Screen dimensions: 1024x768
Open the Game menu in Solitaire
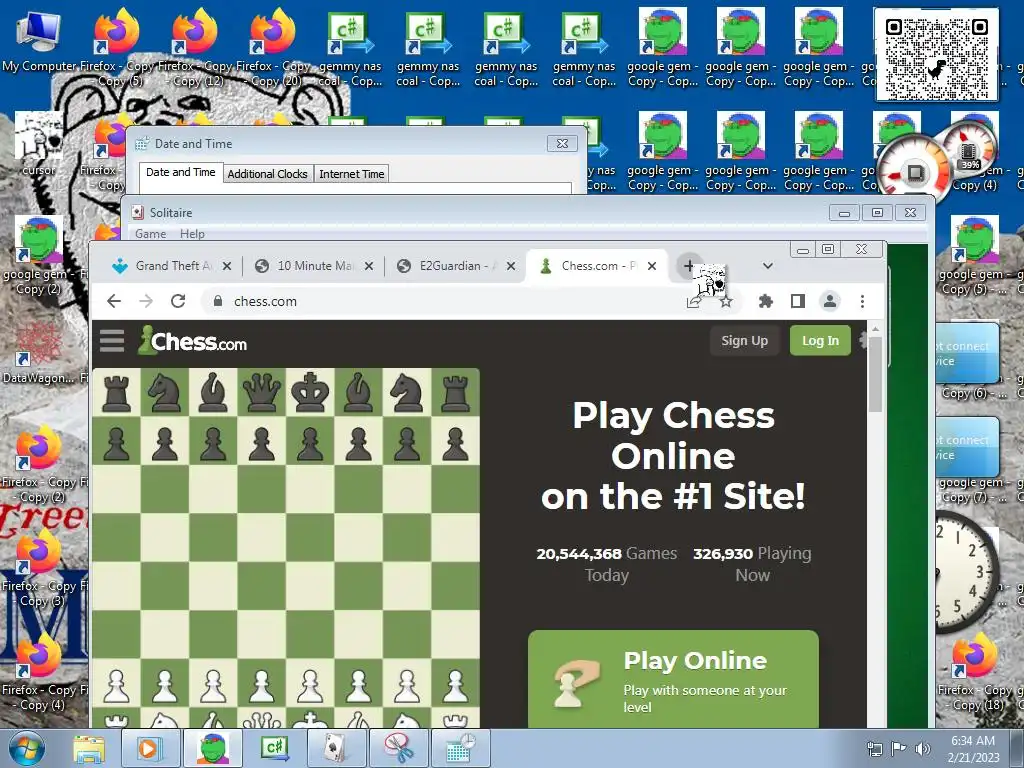pyautogui.click(x=150, y=234)
